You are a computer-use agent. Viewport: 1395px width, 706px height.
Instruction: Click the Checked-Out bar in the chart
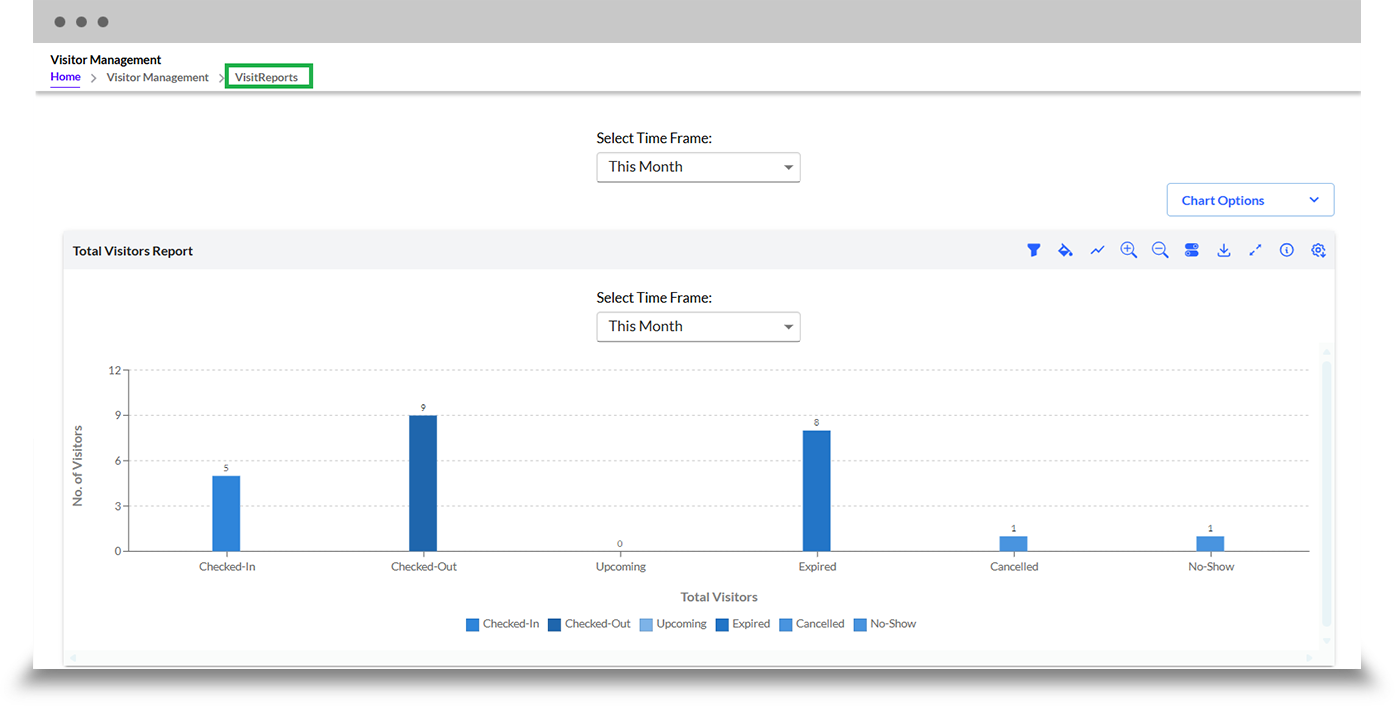coord(423,483)
